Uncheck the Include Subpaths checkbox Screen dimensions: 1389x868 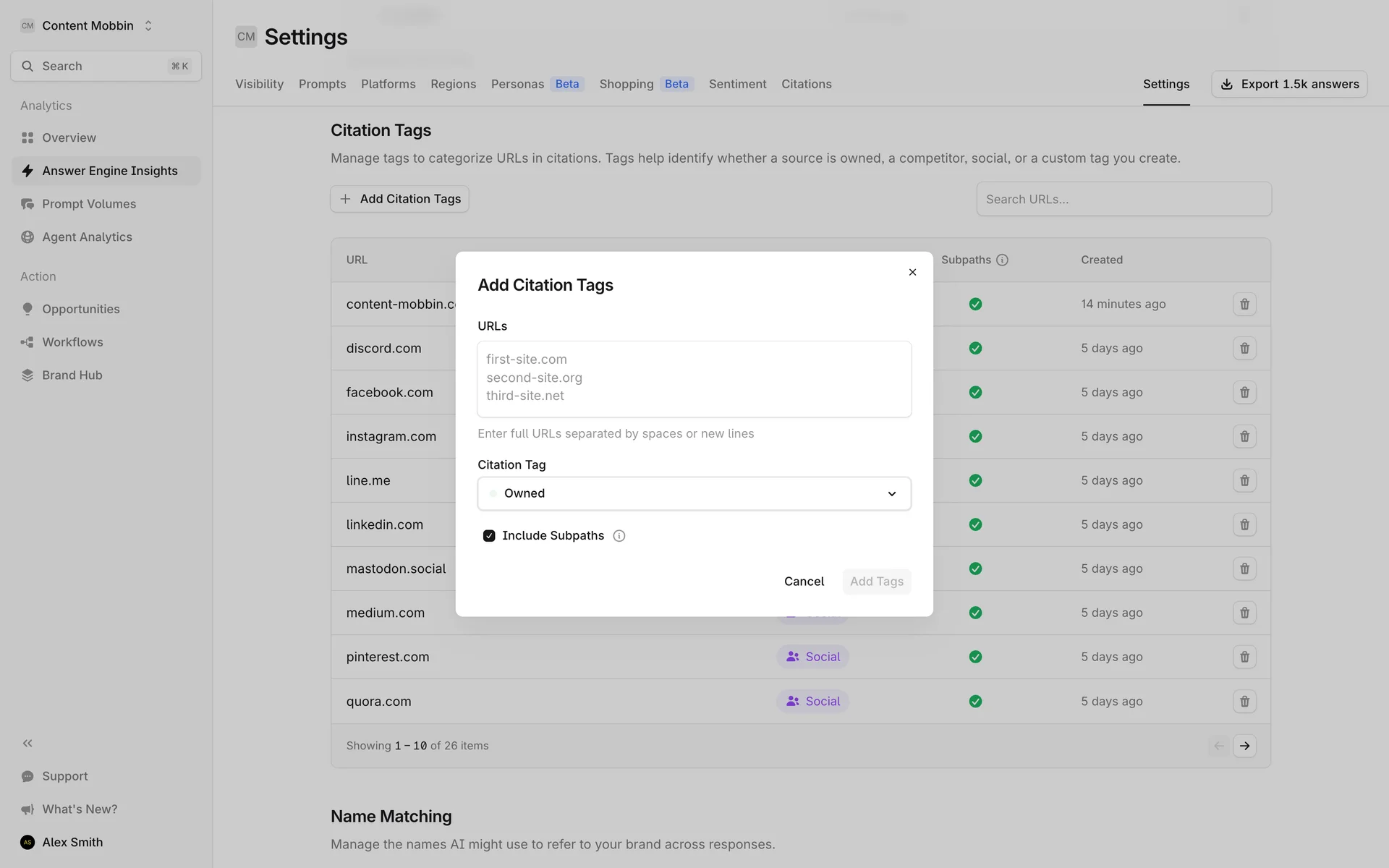[489, 536]
